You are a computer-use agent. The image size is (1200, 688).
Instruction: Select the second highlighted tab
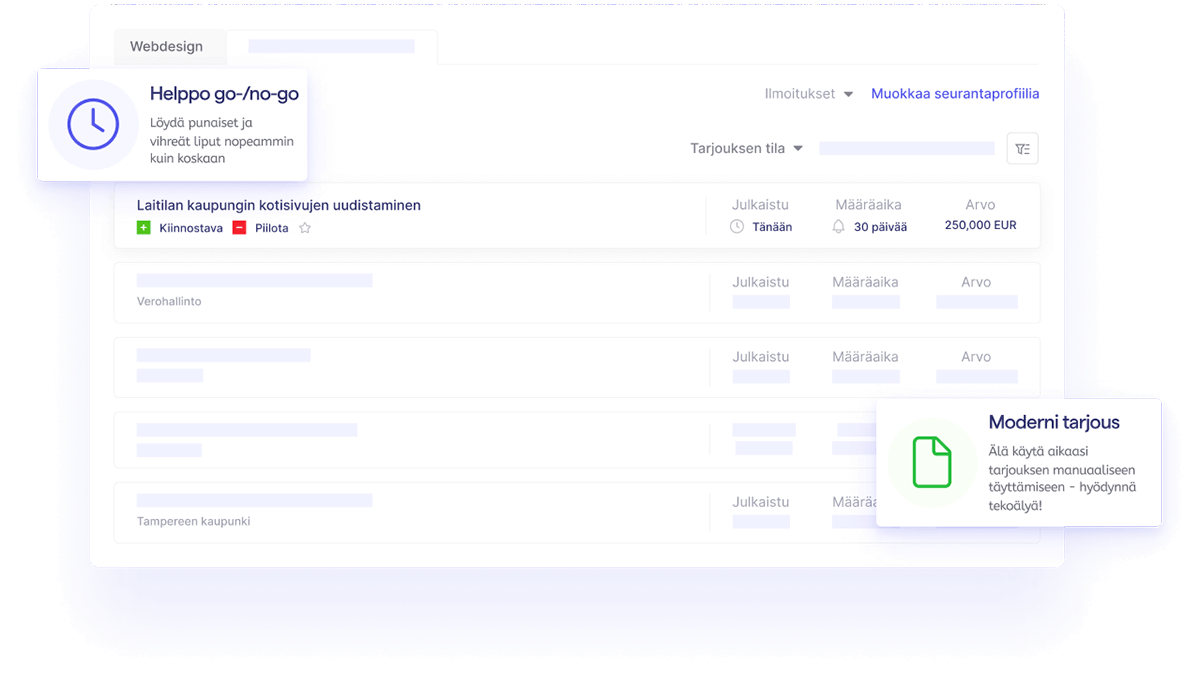330,46
